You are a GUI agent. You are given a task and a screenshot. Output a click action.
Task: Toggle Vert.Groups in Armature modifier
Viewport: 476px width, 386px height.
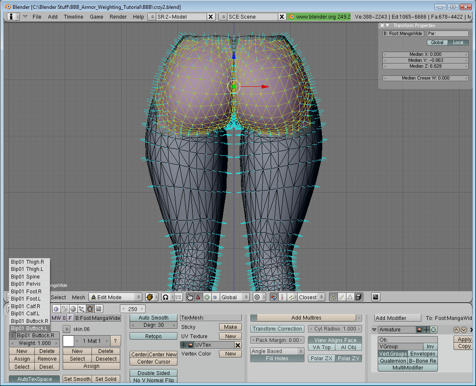[393, 354]
